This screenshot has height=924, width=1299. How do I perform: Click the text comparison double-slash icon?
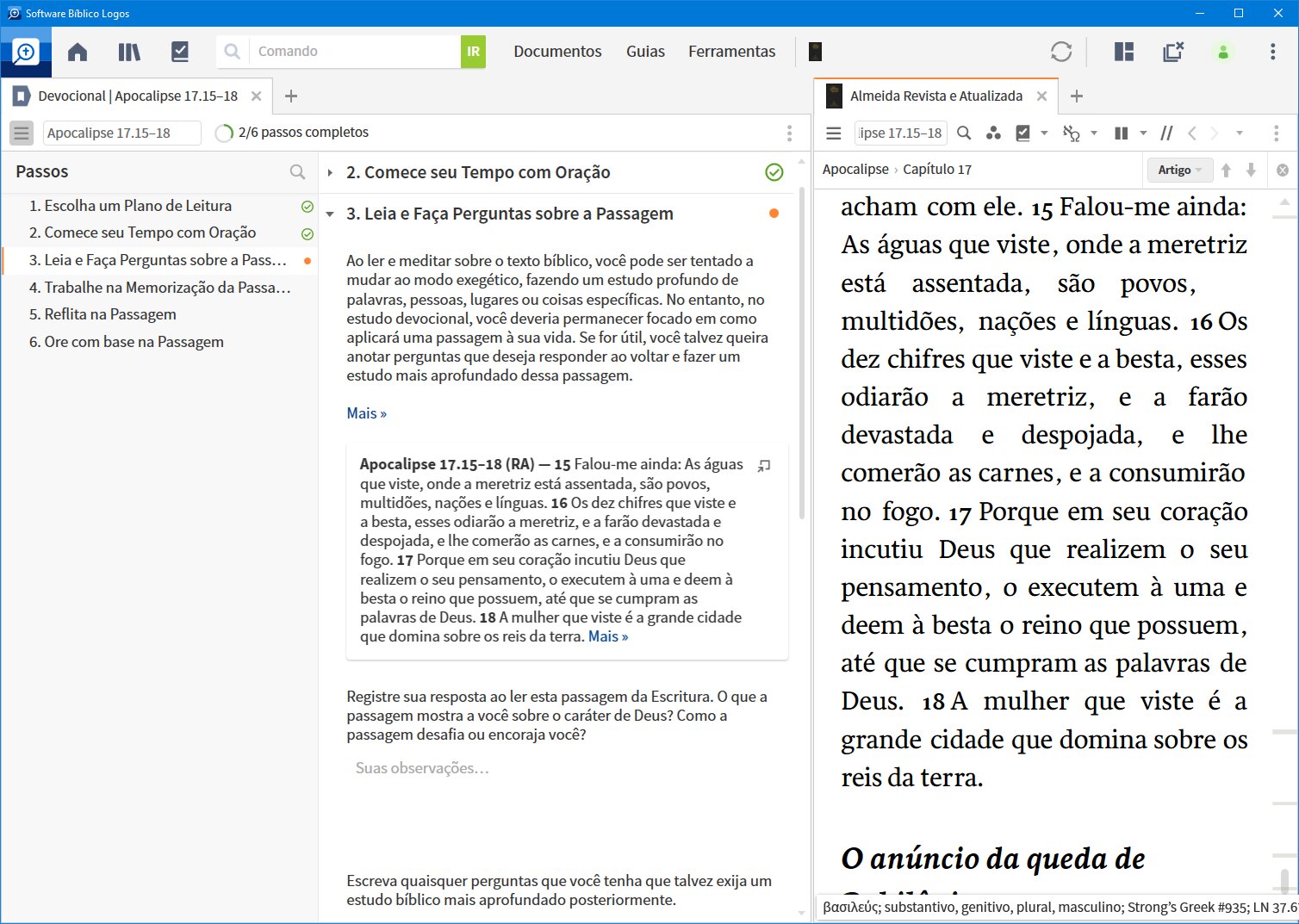[x=1166, y=133]
